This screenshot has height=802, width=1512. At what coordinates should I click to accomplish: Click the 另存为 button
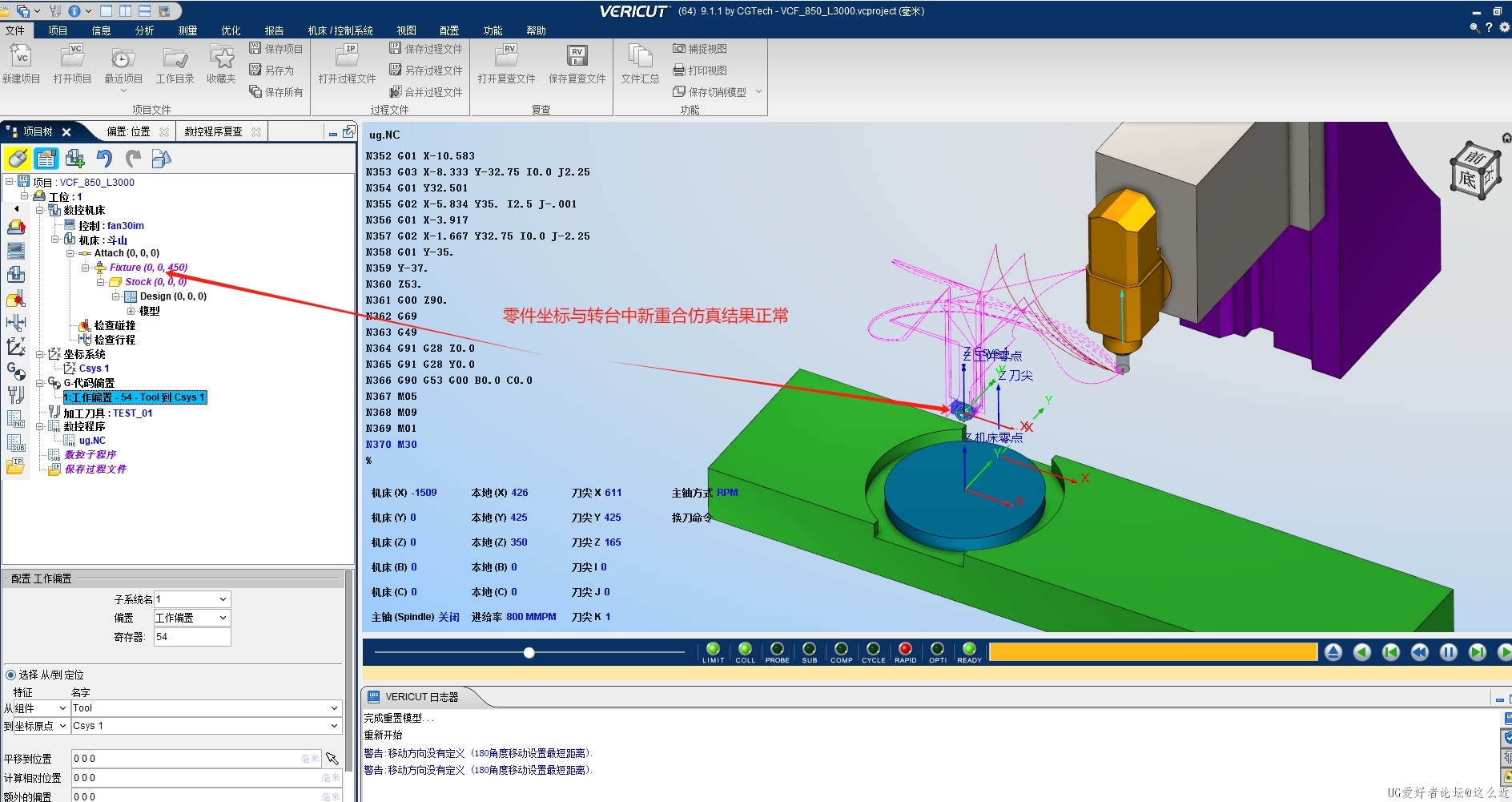(271, 71)
